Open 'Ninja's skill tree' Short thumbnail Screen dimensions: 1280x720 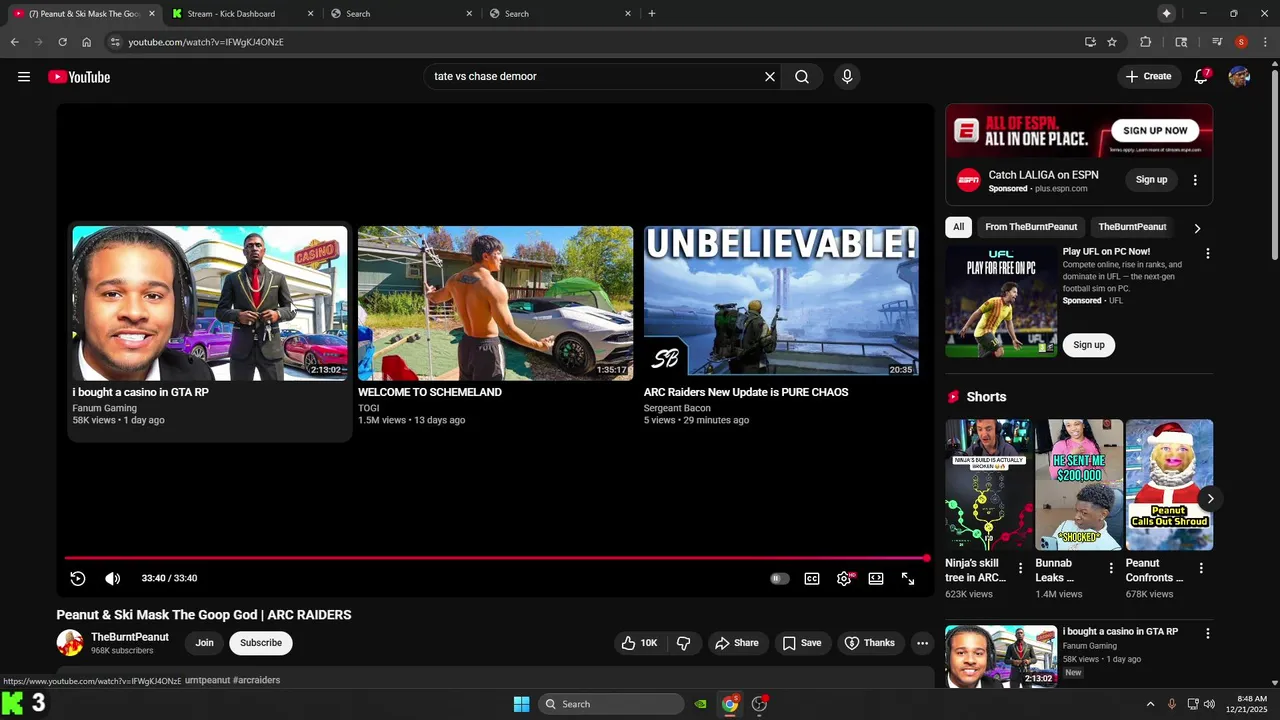coord(989,485)
